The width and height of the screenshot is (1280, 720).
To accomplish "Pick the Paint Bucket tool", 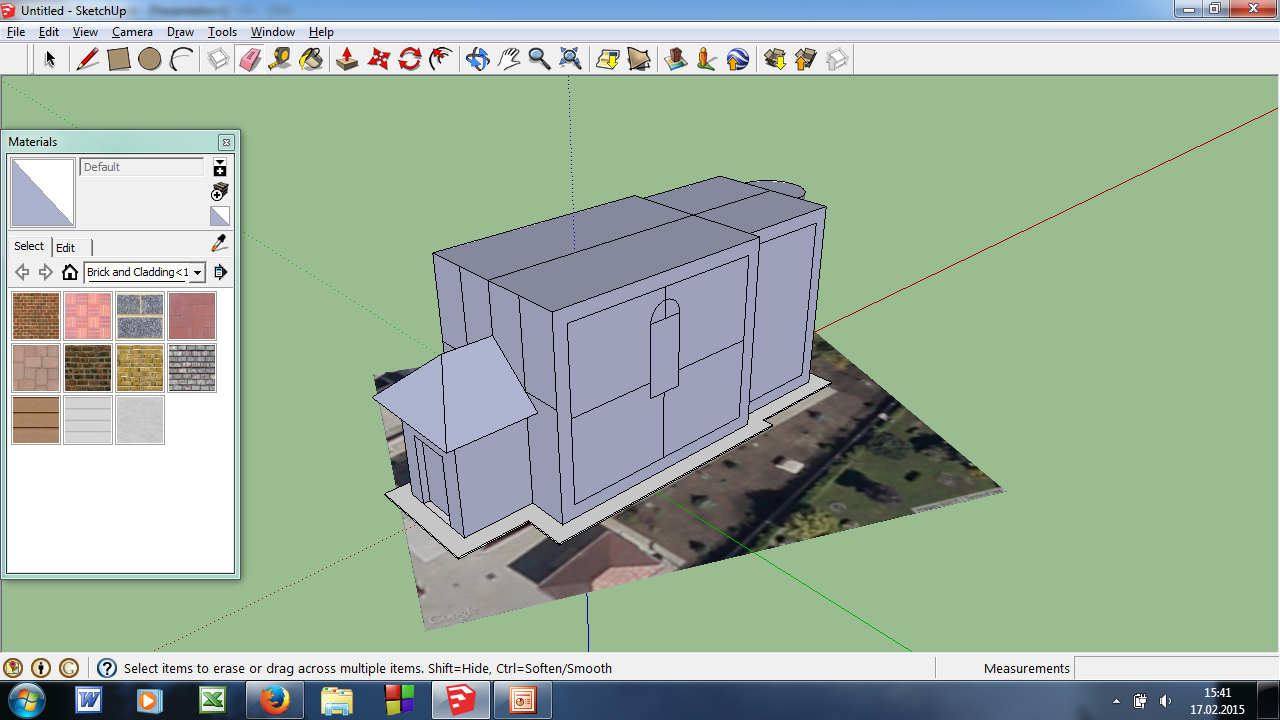I will (311, 60).
